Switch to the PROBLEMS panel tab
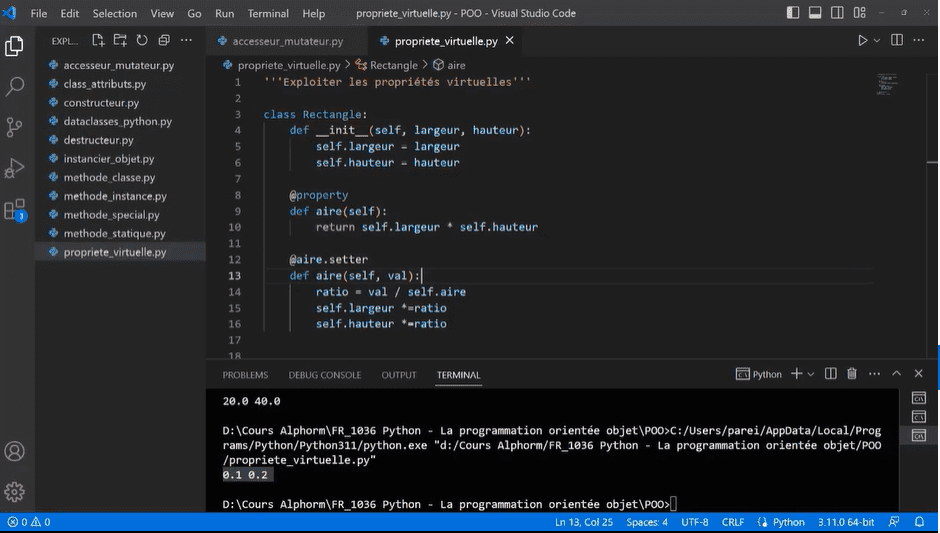The width and height of the screenshot is (940, 533). click(x=245, y=375)
